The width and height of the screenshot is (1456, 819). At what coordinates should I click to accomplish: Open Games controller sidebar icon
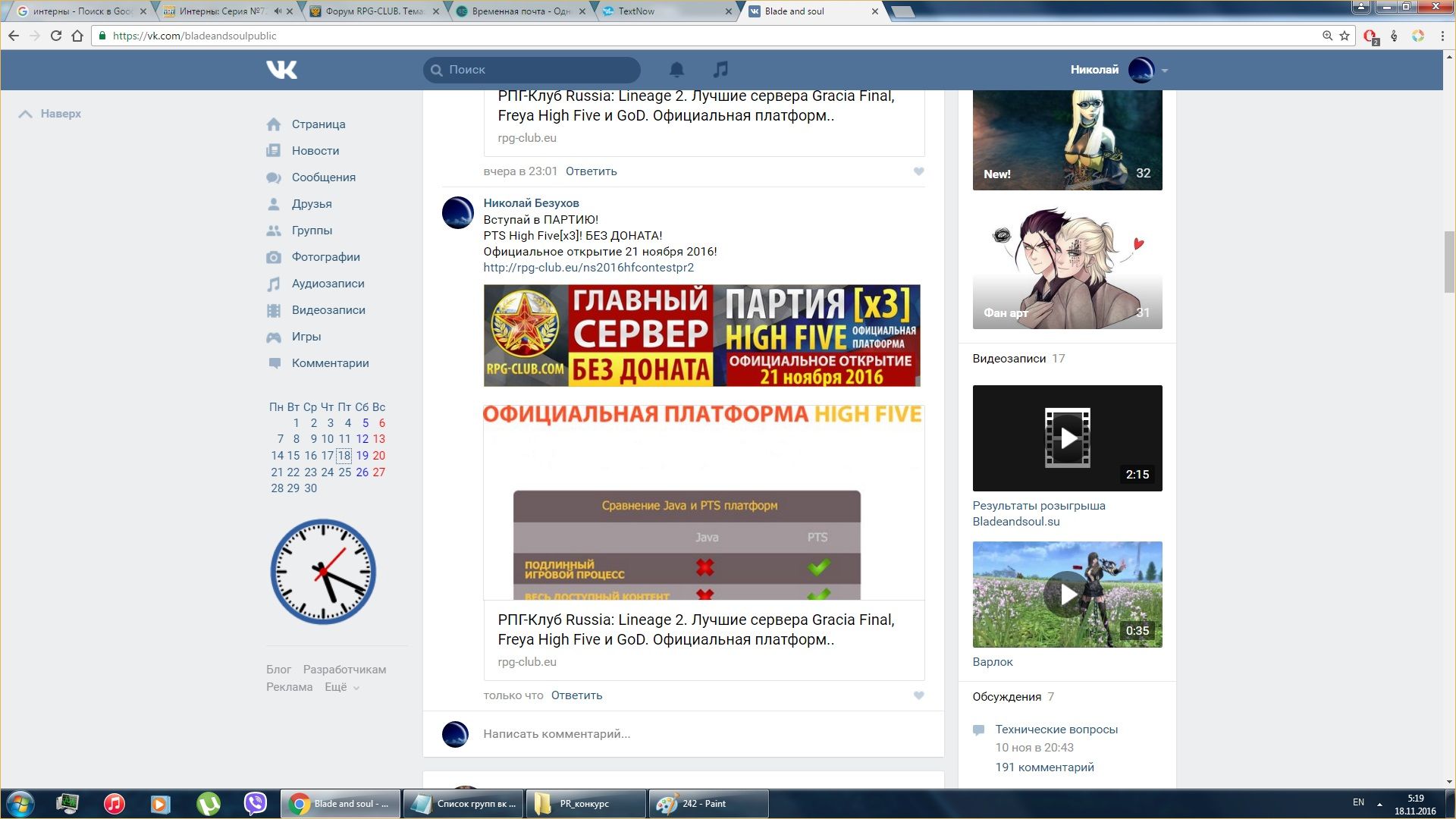tap(274, 337)
